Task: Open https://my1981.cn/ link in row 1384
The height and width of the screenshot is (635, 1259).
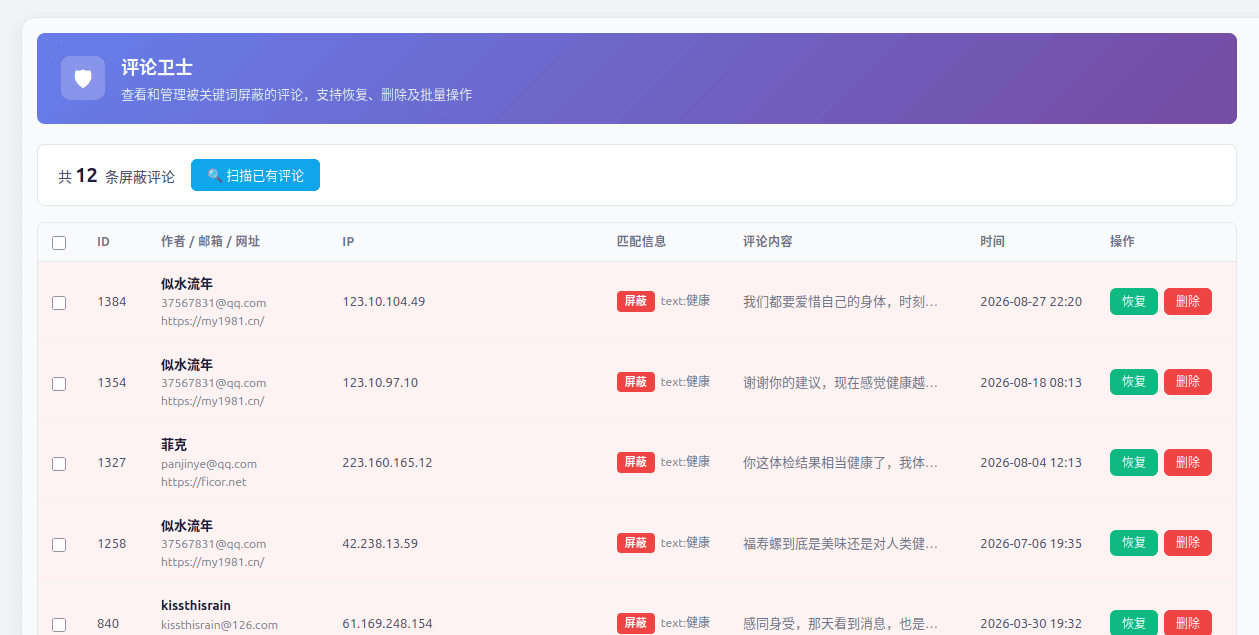Action: [x=212, y=321]
